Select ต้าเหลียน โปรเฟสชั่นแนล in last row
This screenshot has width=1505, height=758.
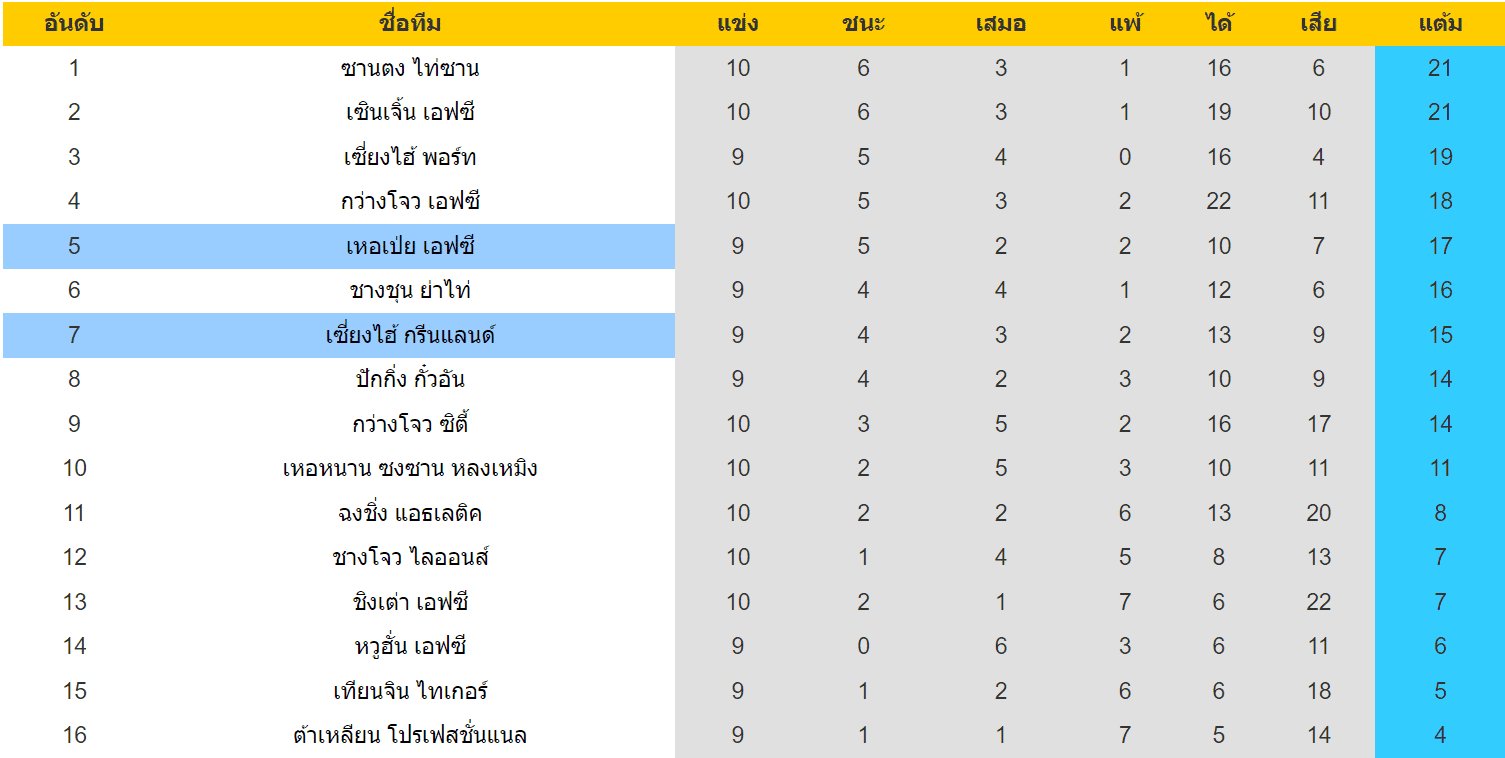(410, 735)
